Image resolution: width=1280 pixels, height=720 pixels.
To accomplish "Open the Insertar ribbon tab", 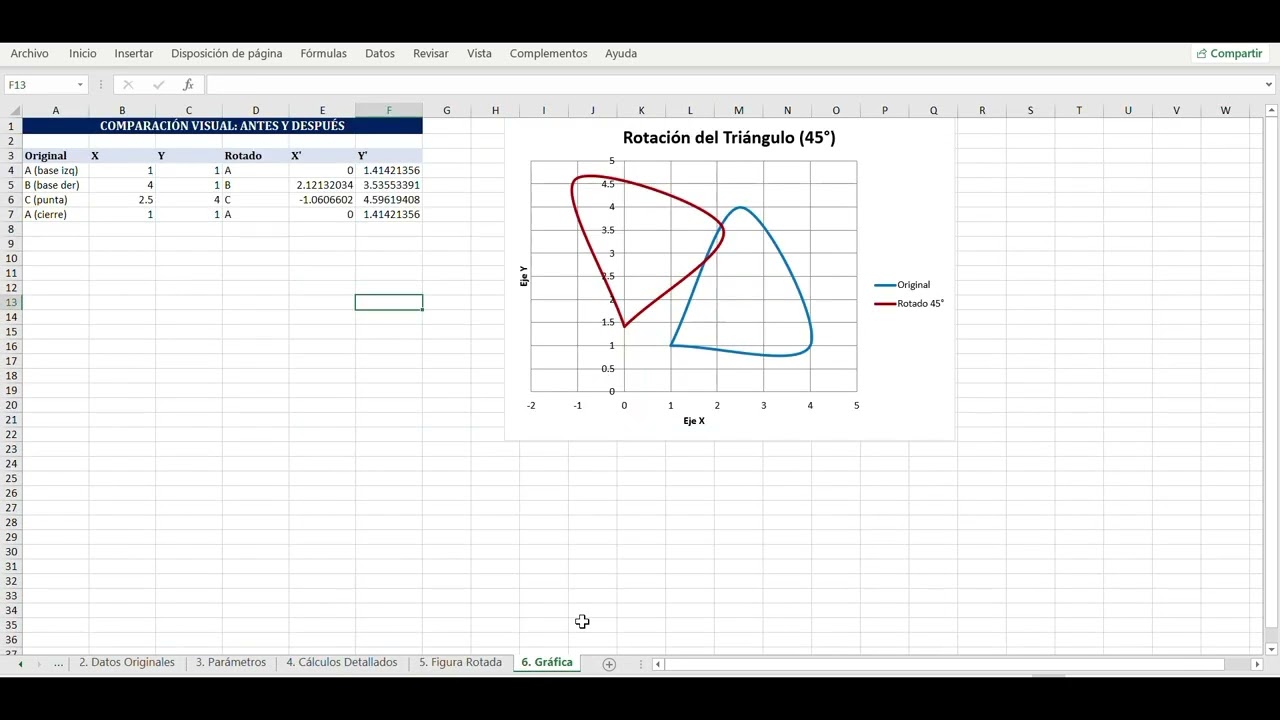I will [134, 53].
